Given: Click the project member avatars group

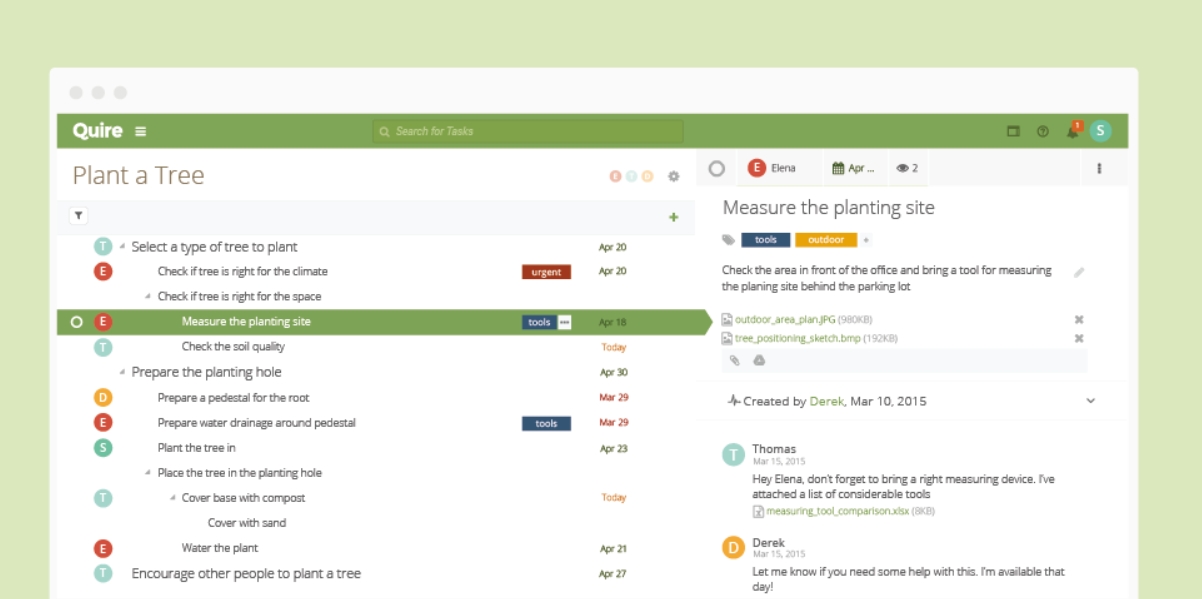Looking at the screenshot, I should point(631,176).
